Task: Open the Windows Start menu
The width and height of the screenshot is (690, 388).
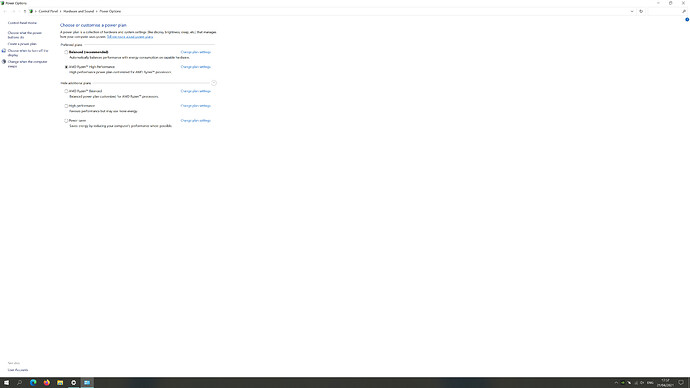Action: (x=6, y=383)
